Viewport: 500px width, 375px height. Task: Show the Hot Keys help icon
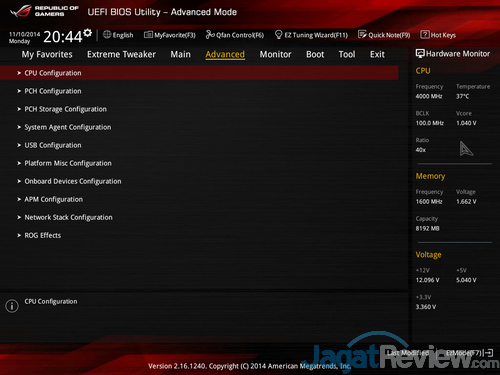[425, 34]
